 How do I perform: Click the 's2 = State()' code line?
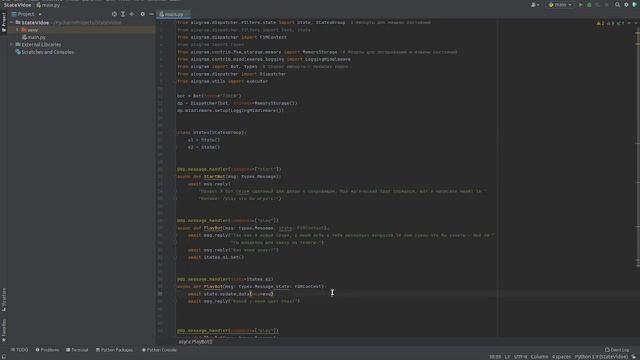[x=204, y=147]
